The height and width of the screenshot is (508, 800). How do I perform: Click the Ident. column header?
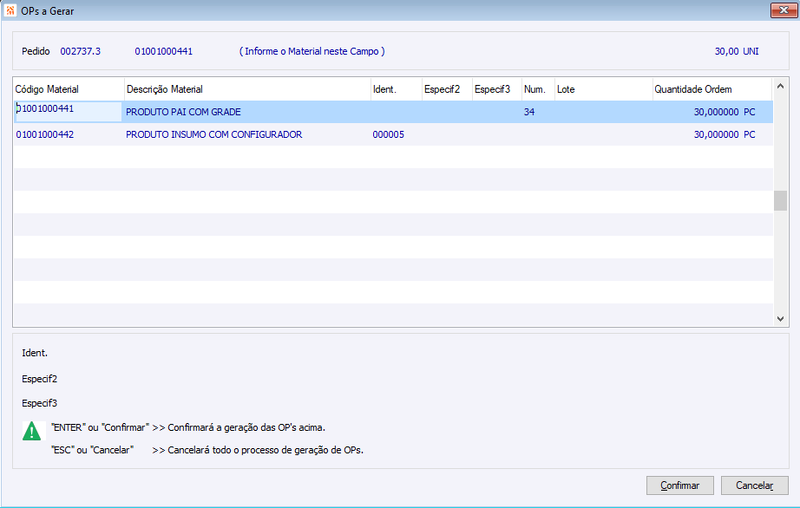pos(396,89)
